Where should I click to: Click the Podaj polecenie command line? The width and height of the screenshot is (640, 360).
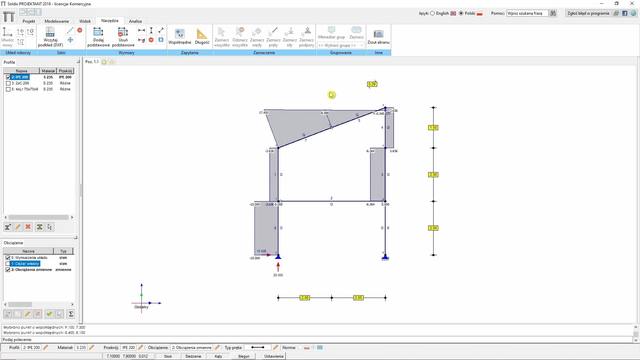pyautogui.click(x=317, y=340)
